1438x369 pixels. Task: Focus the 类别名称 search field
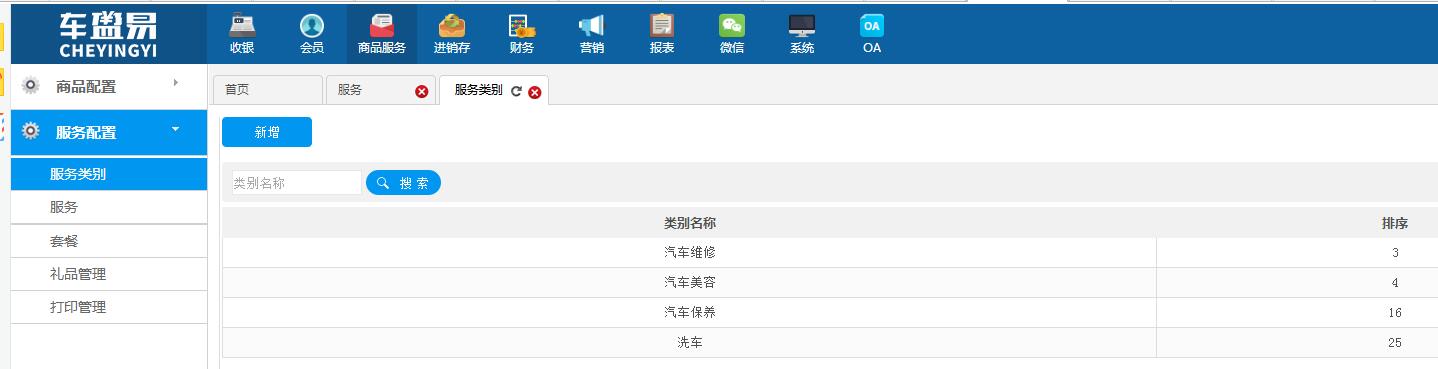click(296, 183)
